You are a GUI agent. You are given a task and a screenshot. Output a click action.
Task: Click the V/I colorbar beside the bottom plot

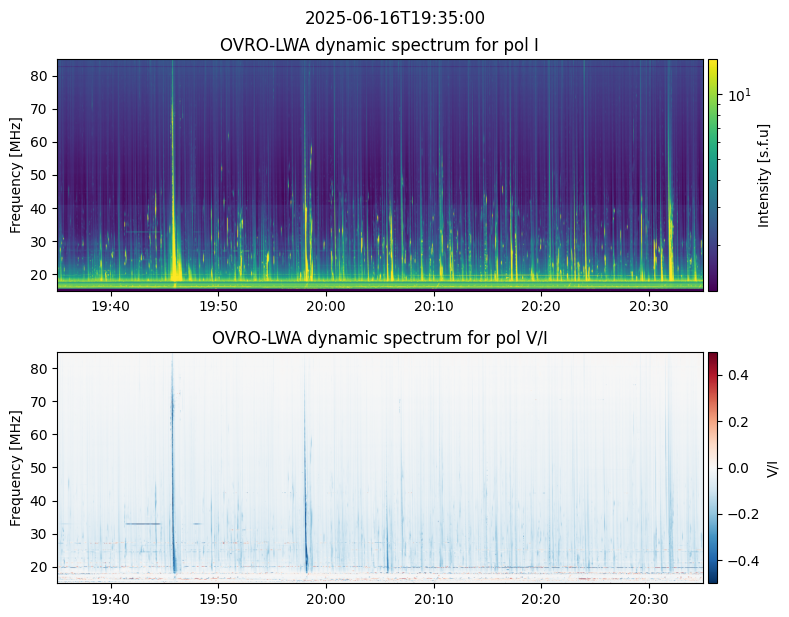click(713, 467)
